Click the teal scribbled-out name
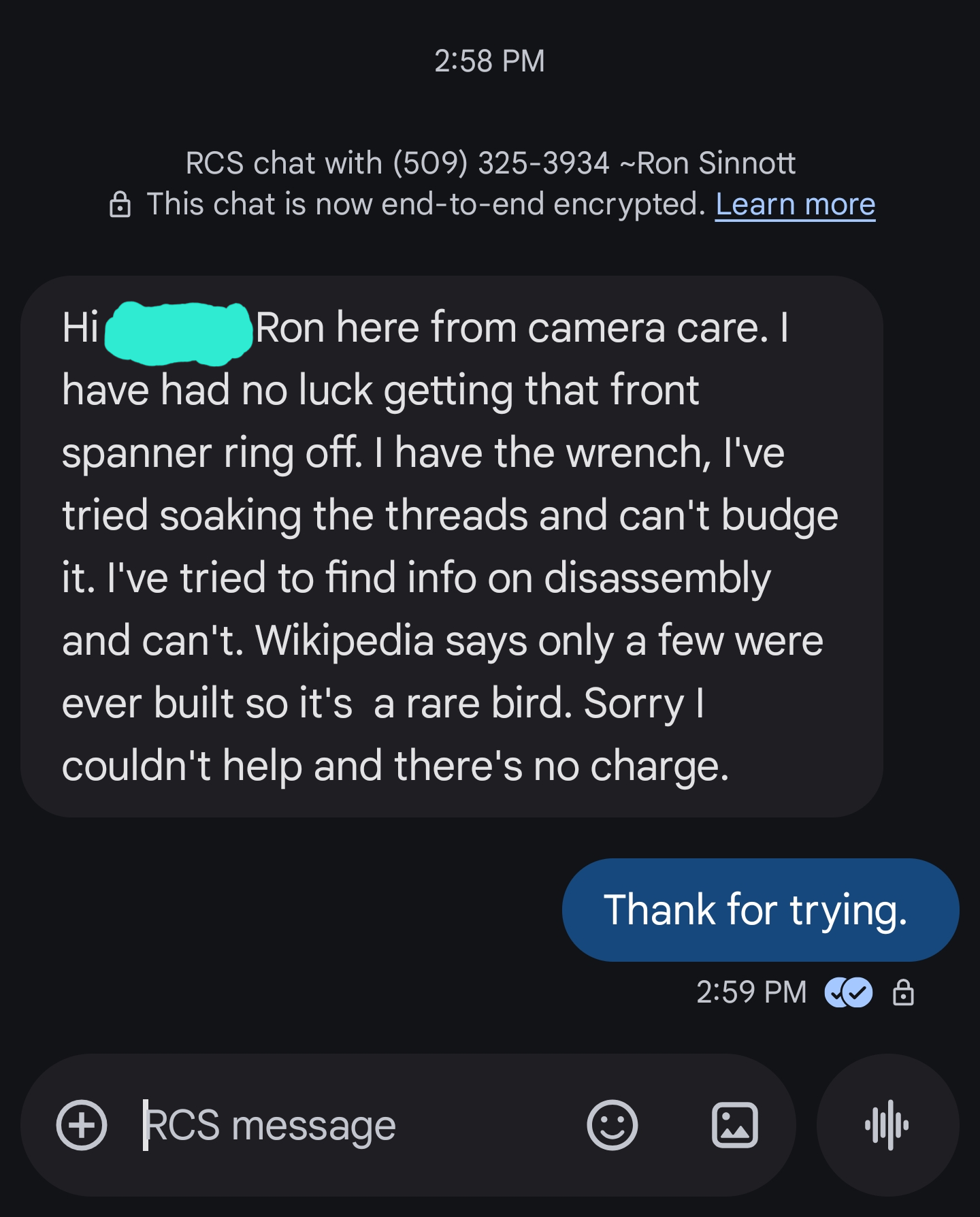 pyautogui.click(x=178, y=331)
